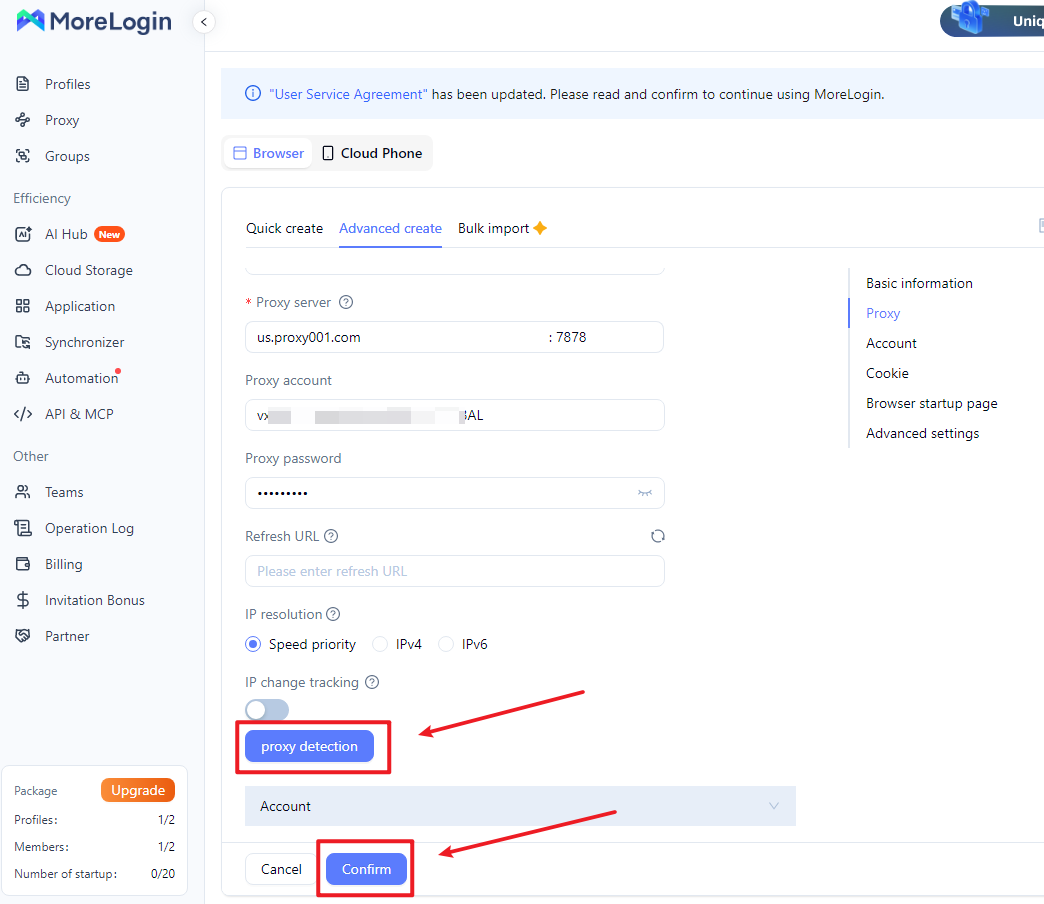
Task: Switch to the Quick create tab
Action: [x=284, y=228]
